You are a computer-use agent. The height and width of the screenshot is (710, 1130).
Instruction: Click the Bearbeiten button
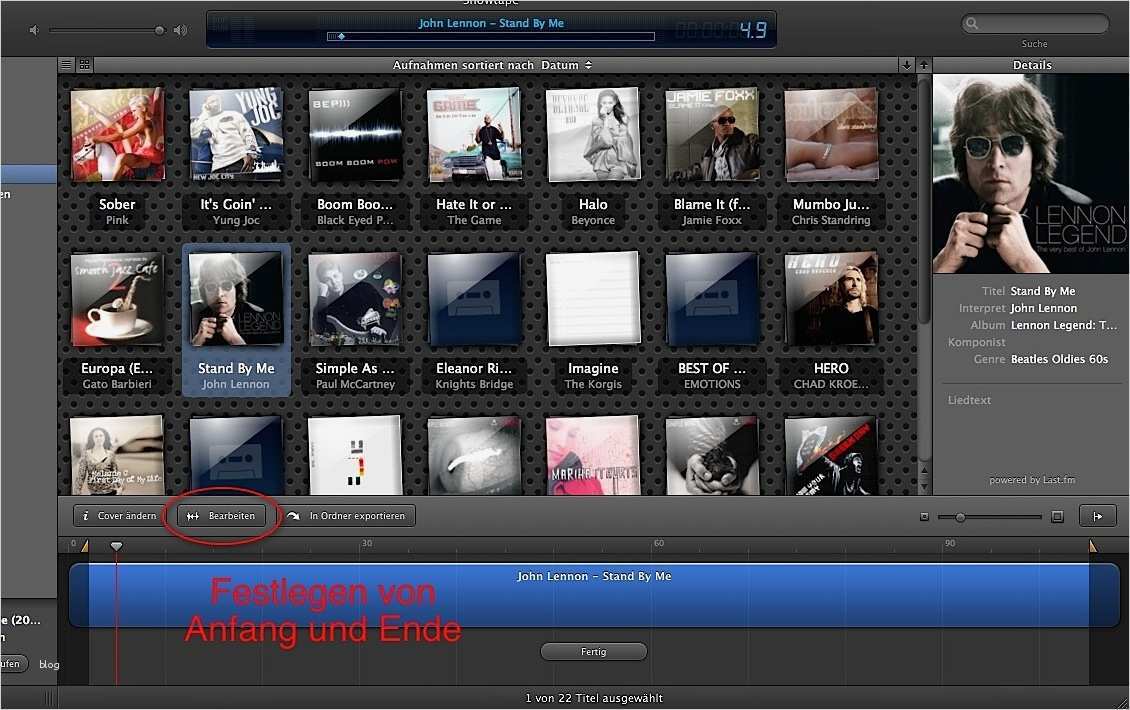(x=221, y=515)
